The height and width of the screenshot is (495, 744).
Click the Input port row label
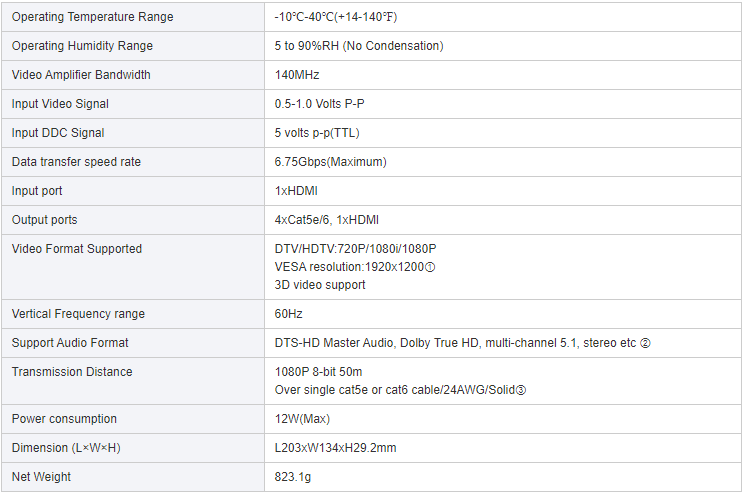(x=37, y=191)
